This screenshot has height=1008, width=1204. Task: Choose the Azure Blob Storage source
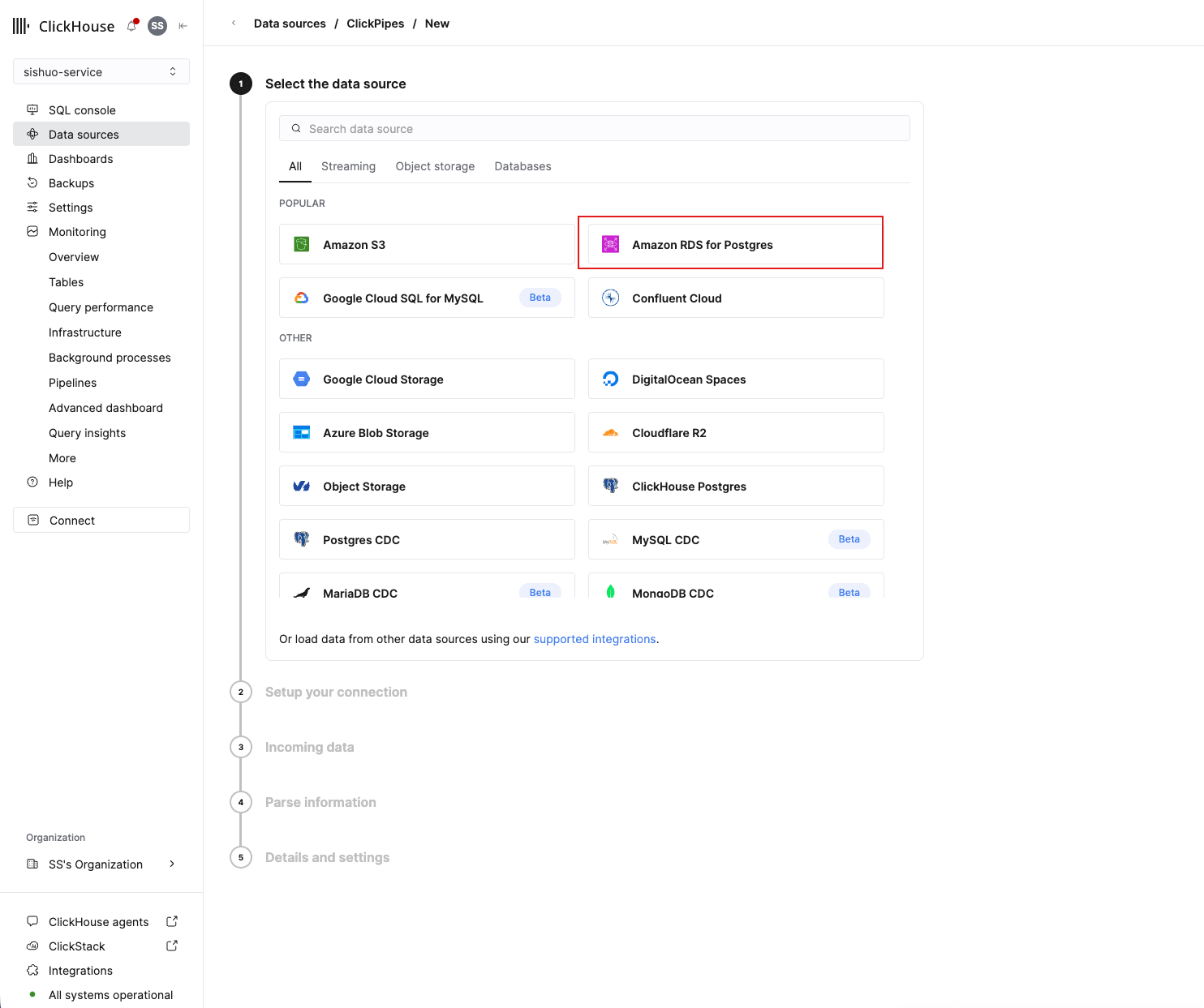427,432
